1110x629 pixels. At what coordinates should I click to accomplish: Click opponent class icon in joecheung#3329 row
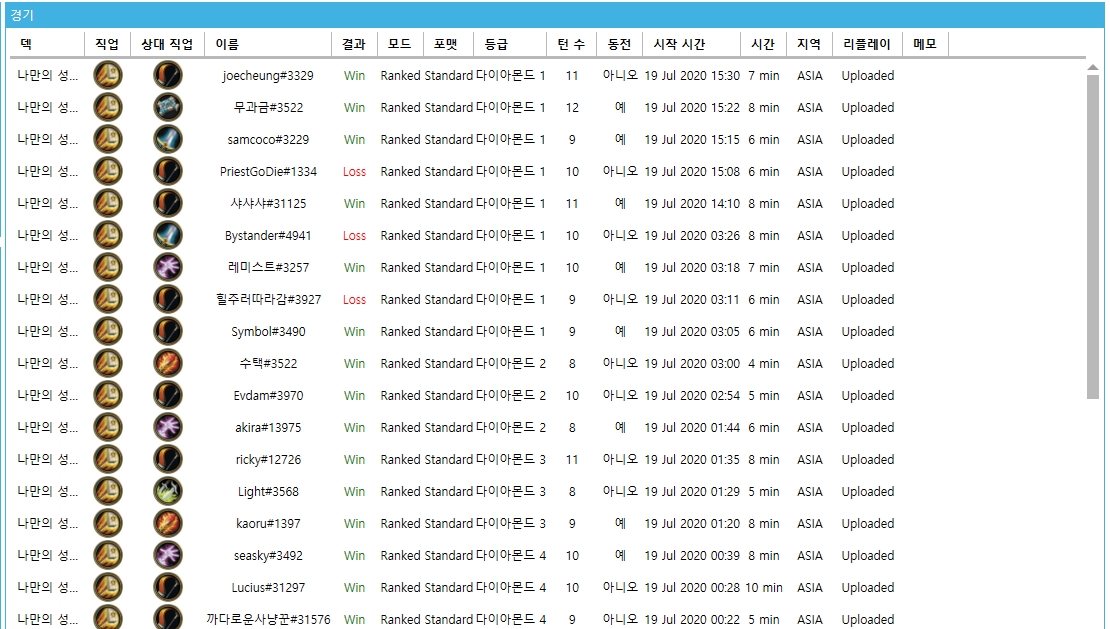[168, 76]
